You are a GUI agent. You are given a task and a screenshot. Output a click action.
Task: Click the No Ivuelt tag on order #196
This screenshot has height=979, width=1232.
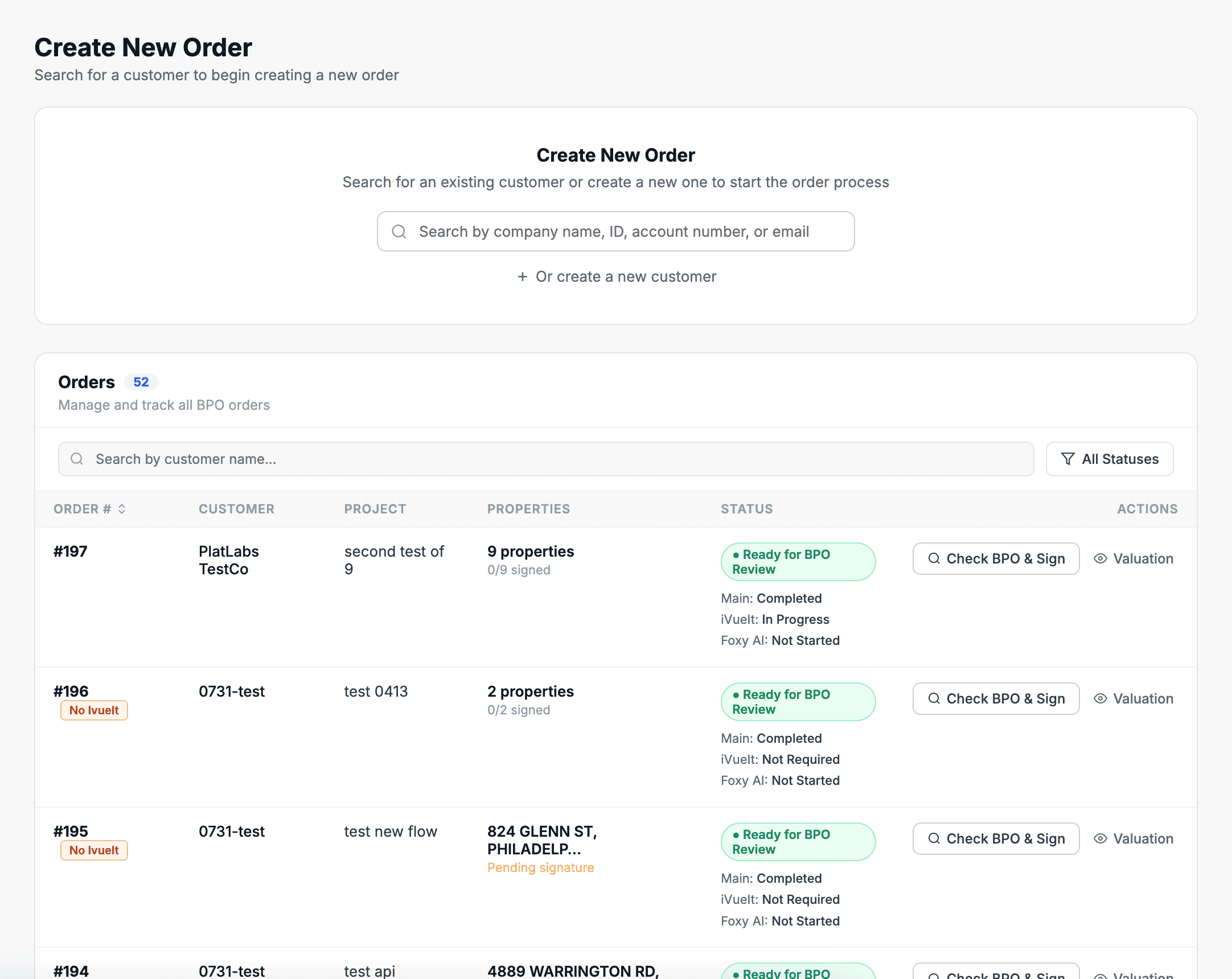[94, 710]
